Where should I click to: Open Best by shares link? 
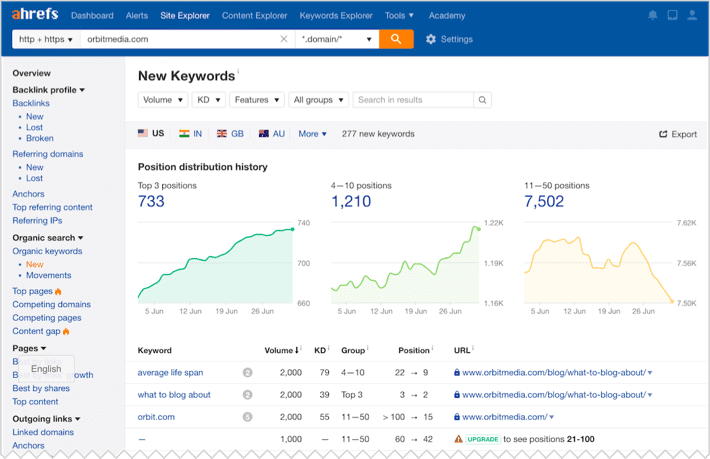point(41,388)
